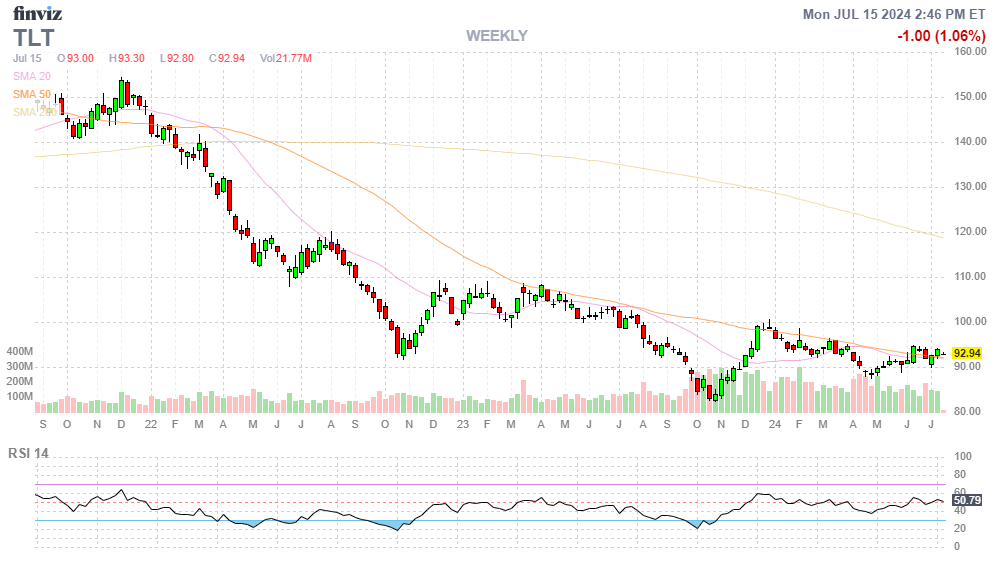Click the 50.79 RSI value tag

tap(966, 500)
